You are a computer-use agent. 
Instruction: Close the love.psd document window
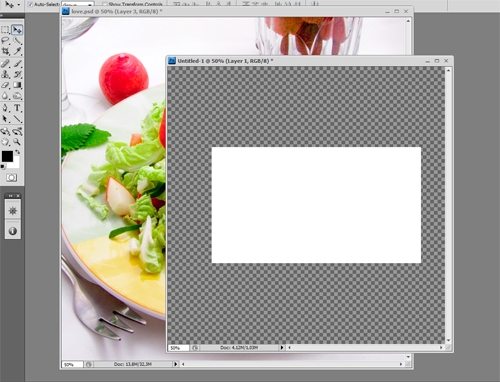[406, 11]
